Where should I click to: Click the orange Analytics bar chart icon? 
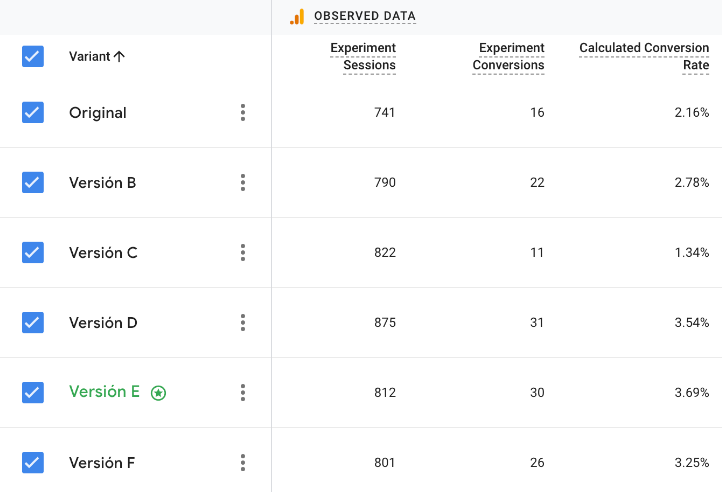click(297, 16)
